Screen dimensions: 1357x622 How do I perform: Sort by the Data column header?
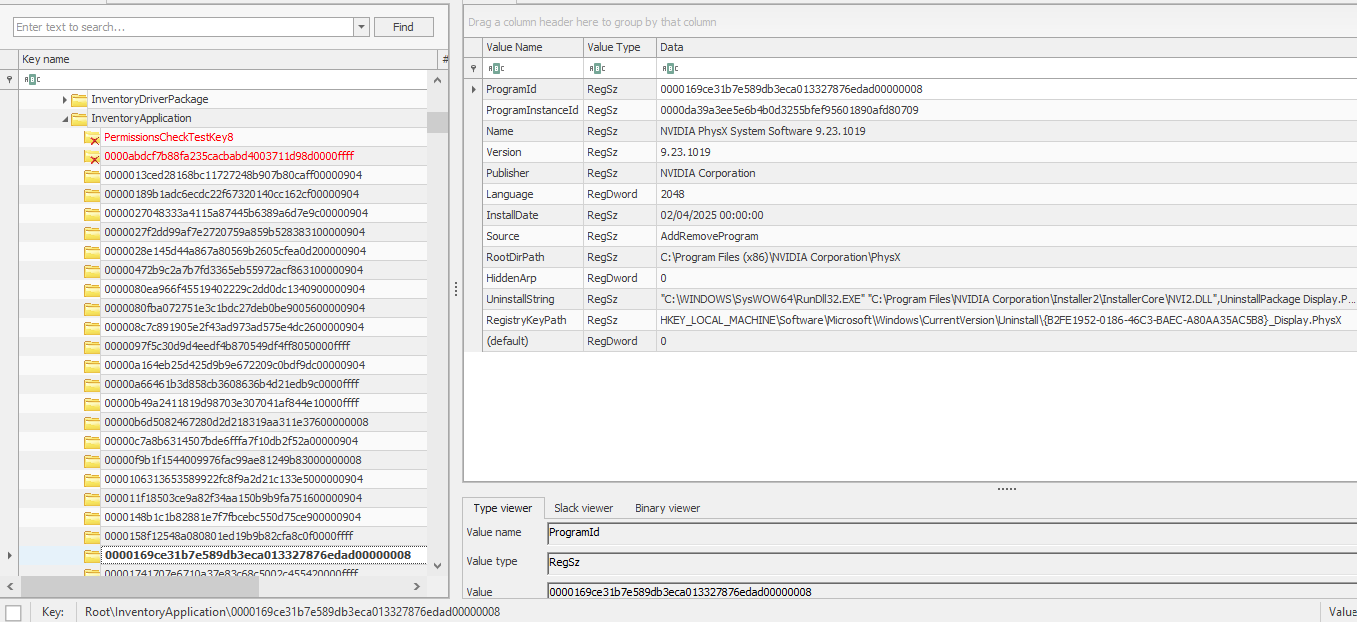pos(1006,47)
